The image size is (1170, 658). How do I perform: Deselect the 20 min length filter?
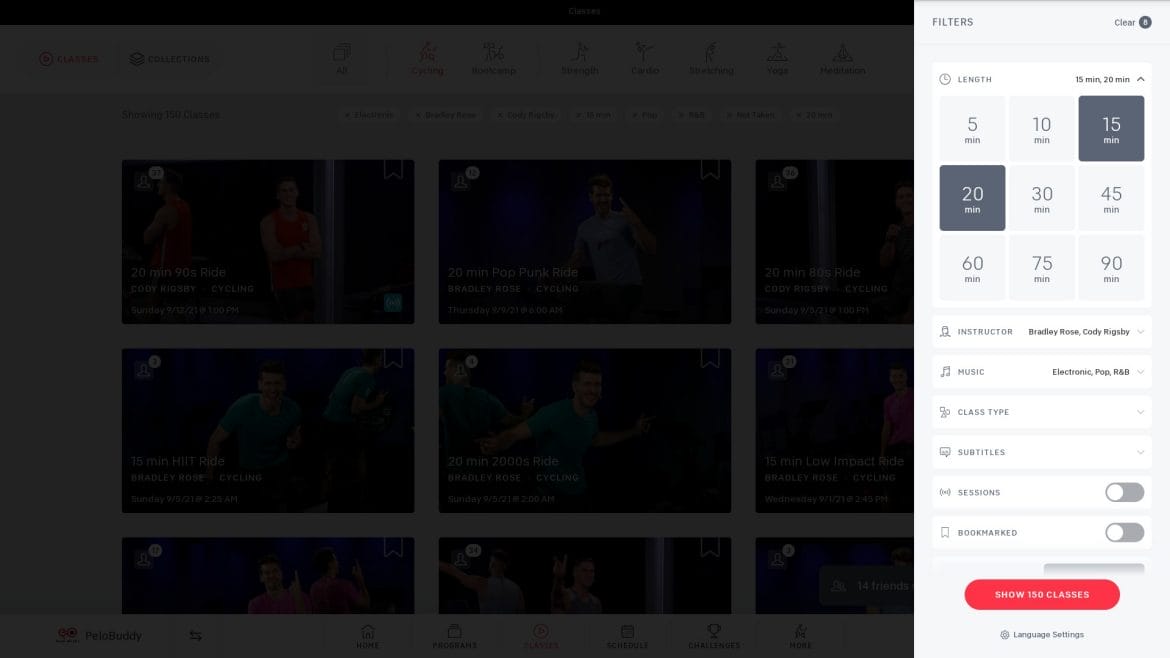[x=972, y=198]
